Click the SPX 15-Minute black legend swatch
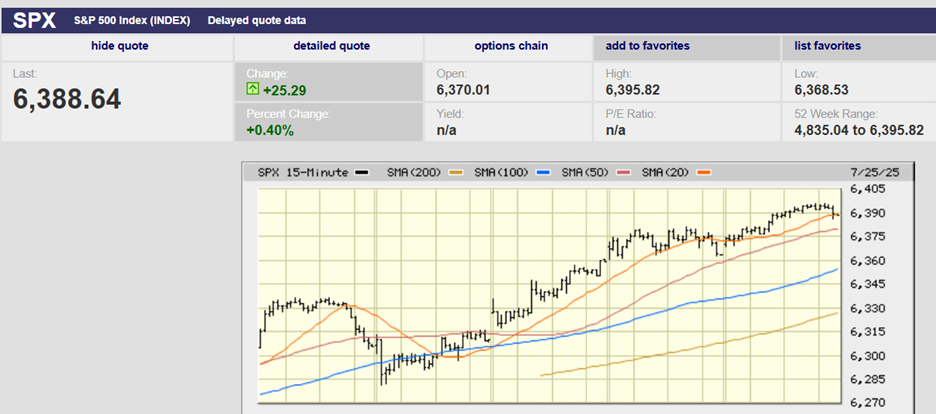Screen dimensions: 936x414 pos(361,173)
